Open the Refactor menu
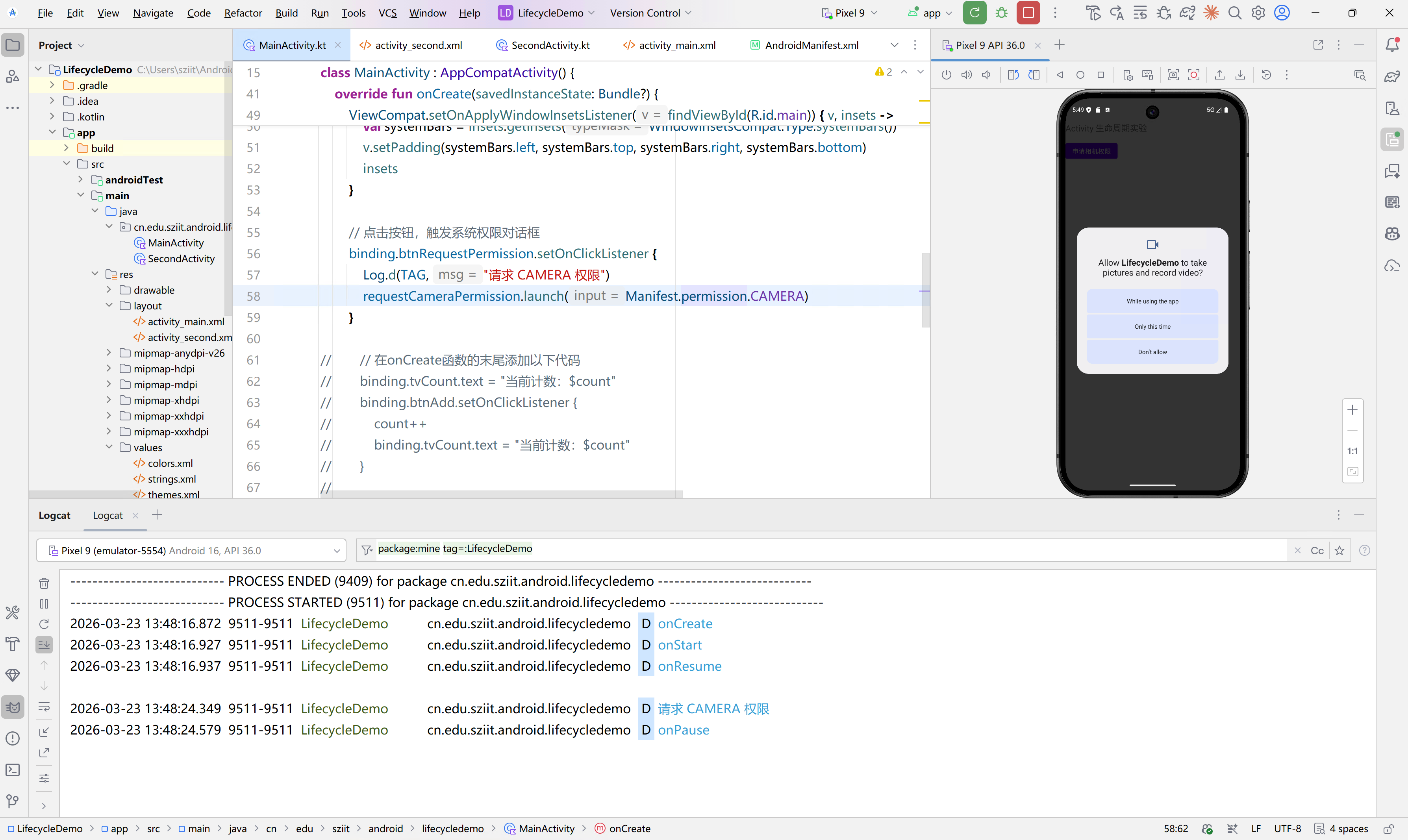 (x=243, y=13)
